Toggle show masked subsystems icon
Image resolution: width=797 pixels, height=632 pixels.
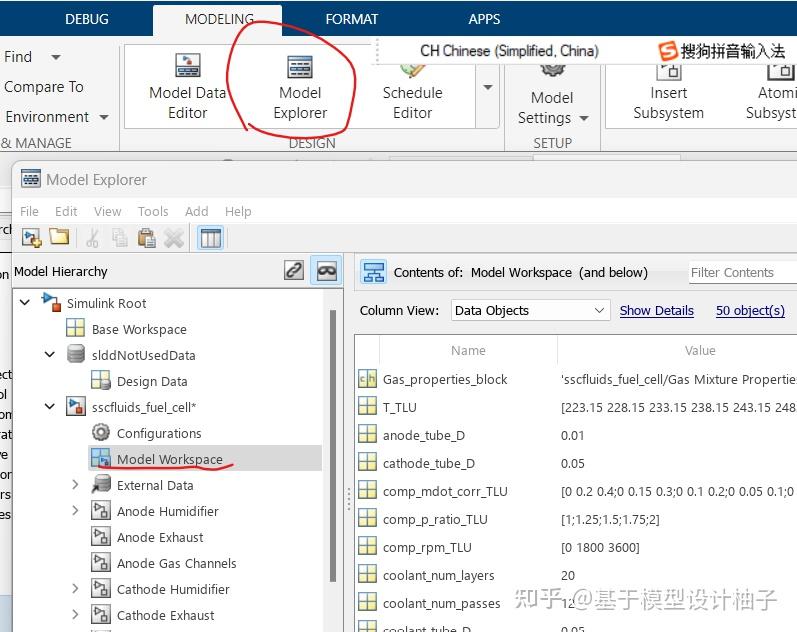[x=326, y=270]
